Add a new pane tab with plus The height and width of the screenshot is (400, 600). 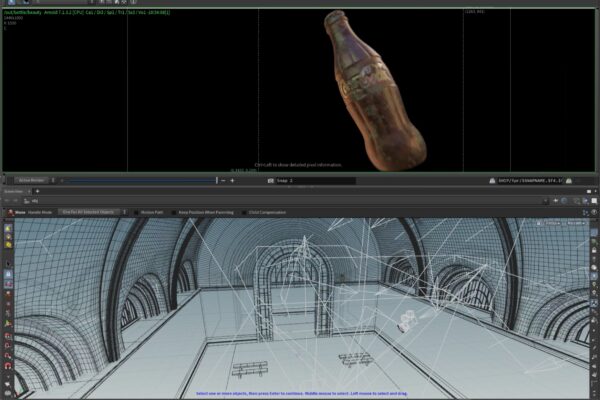click(x=38, y=191)
